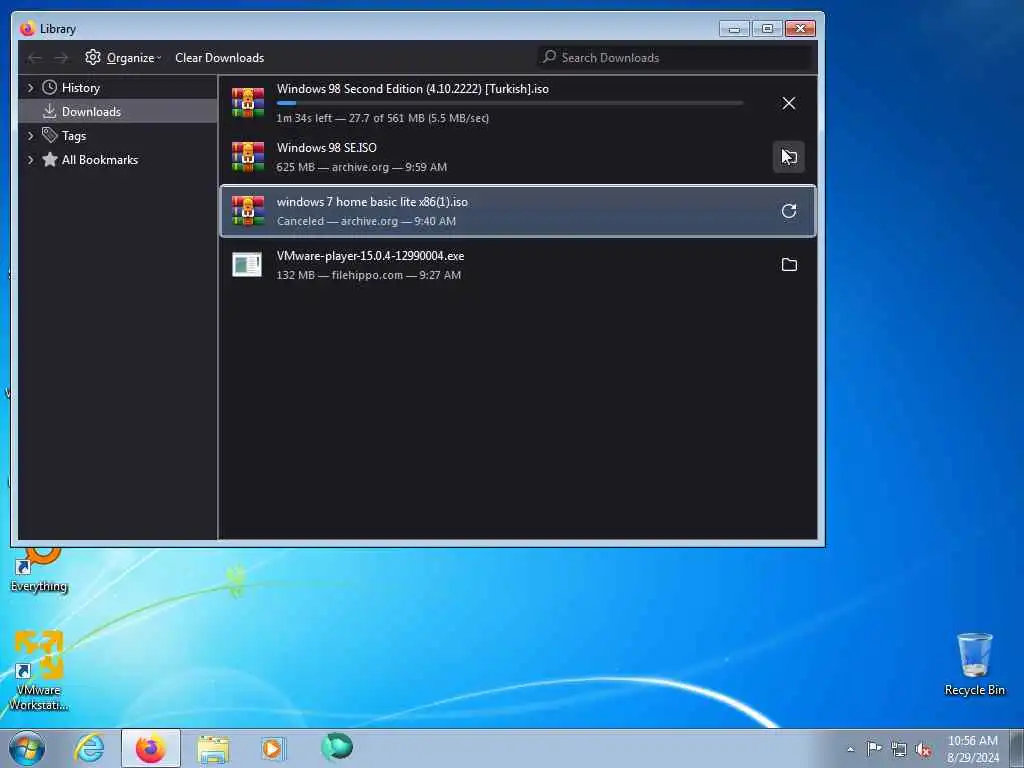Click the Organize gear icon
1024x768 pixels.
click(x=93, y=57)
